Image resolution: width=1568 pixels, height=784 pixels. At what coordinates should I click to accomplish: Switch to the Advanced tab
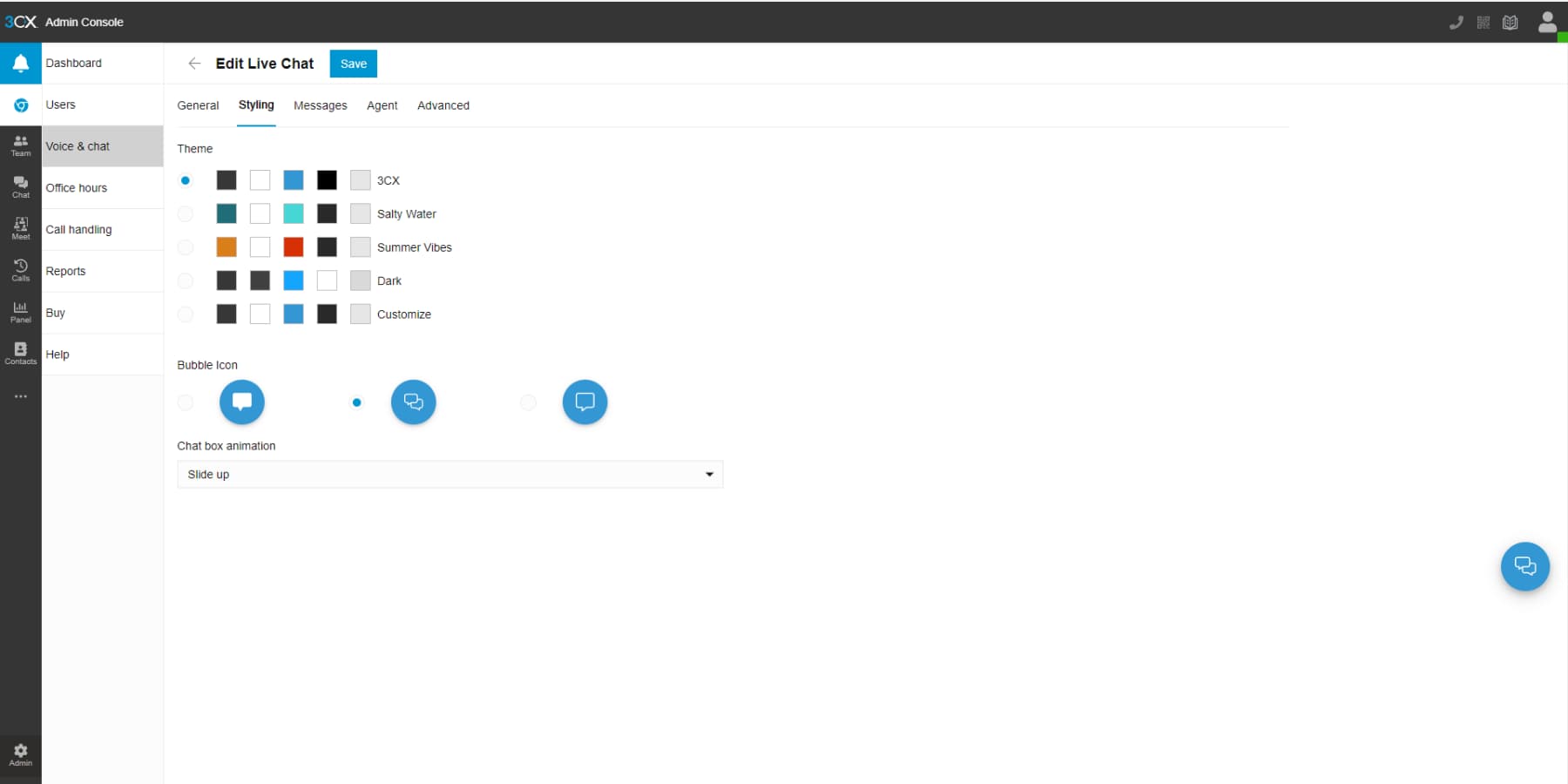[x=443, y=105]
